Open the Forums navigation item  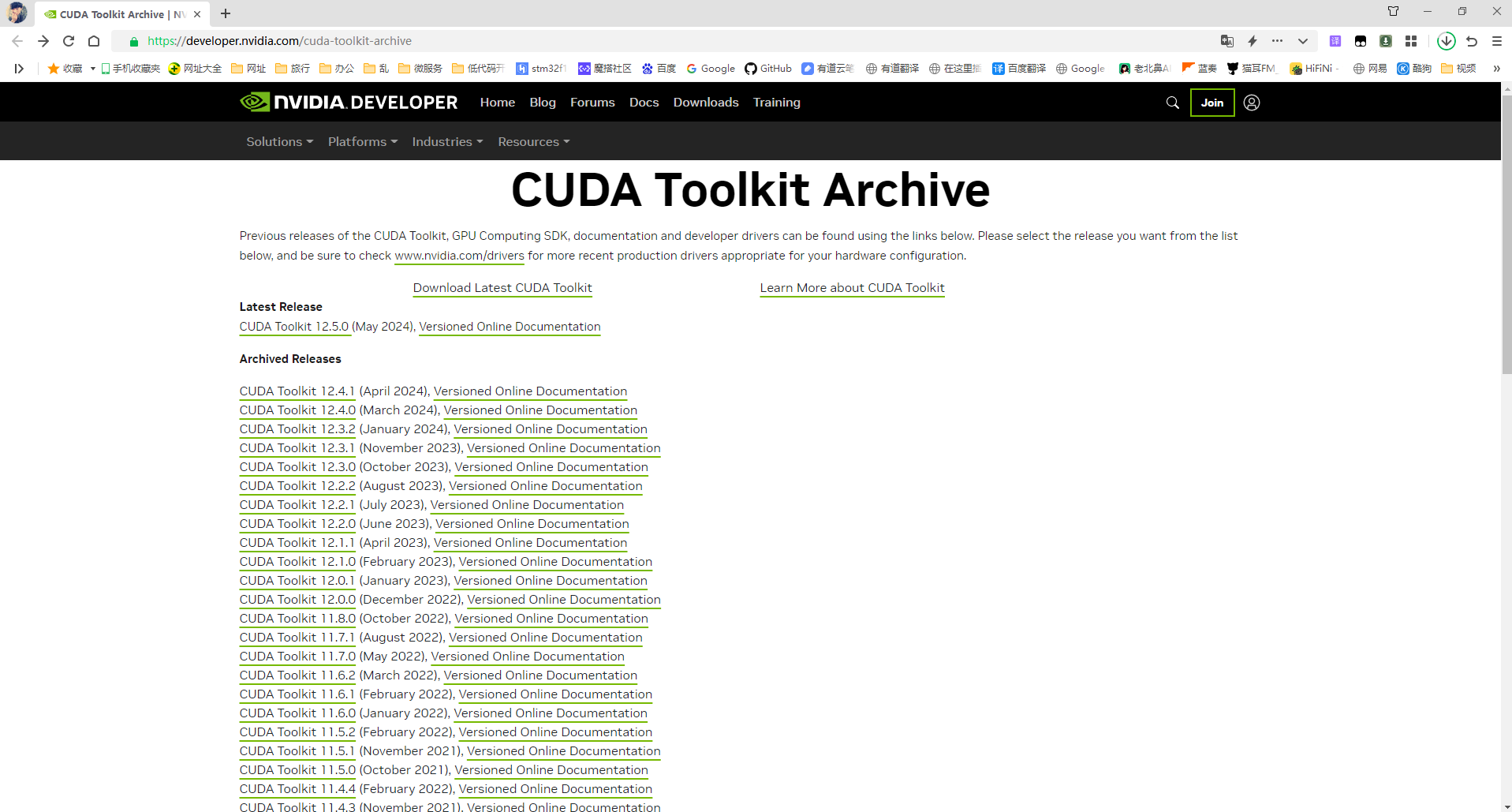[x=592, y=103]
